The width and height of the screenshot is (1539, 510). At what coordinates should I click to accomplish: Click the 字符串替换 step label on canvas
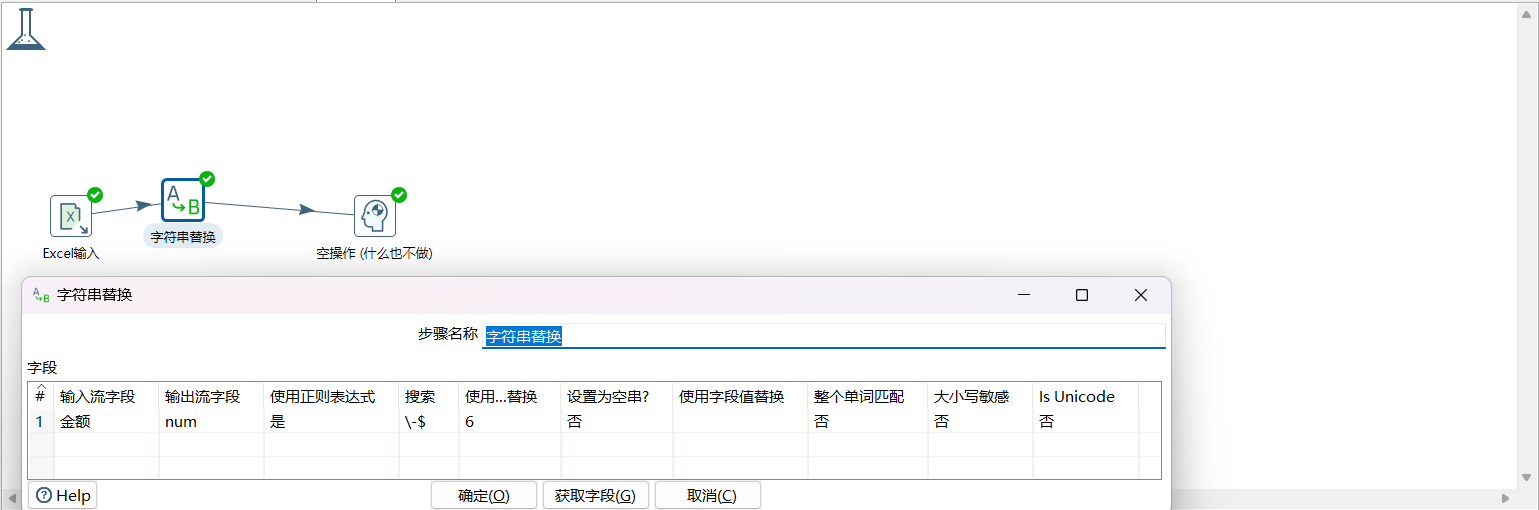click(x=183, y=237)
